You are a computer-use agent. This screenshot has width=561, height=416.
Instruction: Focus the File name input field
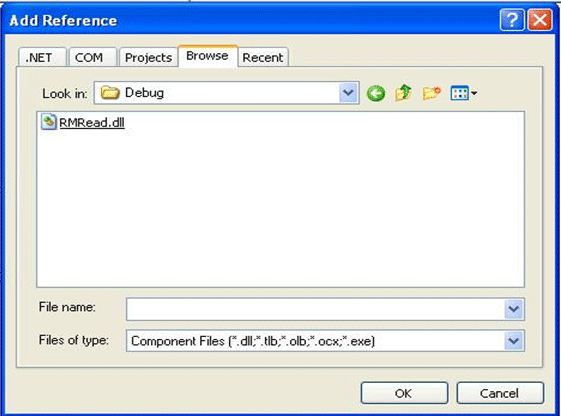tap(315, 309)
